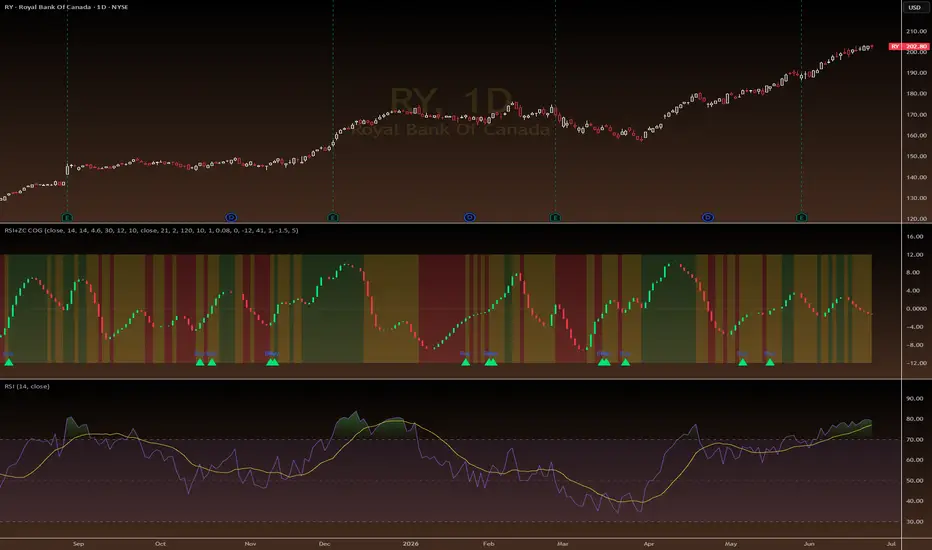932x550 pixels.
Task: Click the buy triangle in mid May
Action: (x=770, y=362)
